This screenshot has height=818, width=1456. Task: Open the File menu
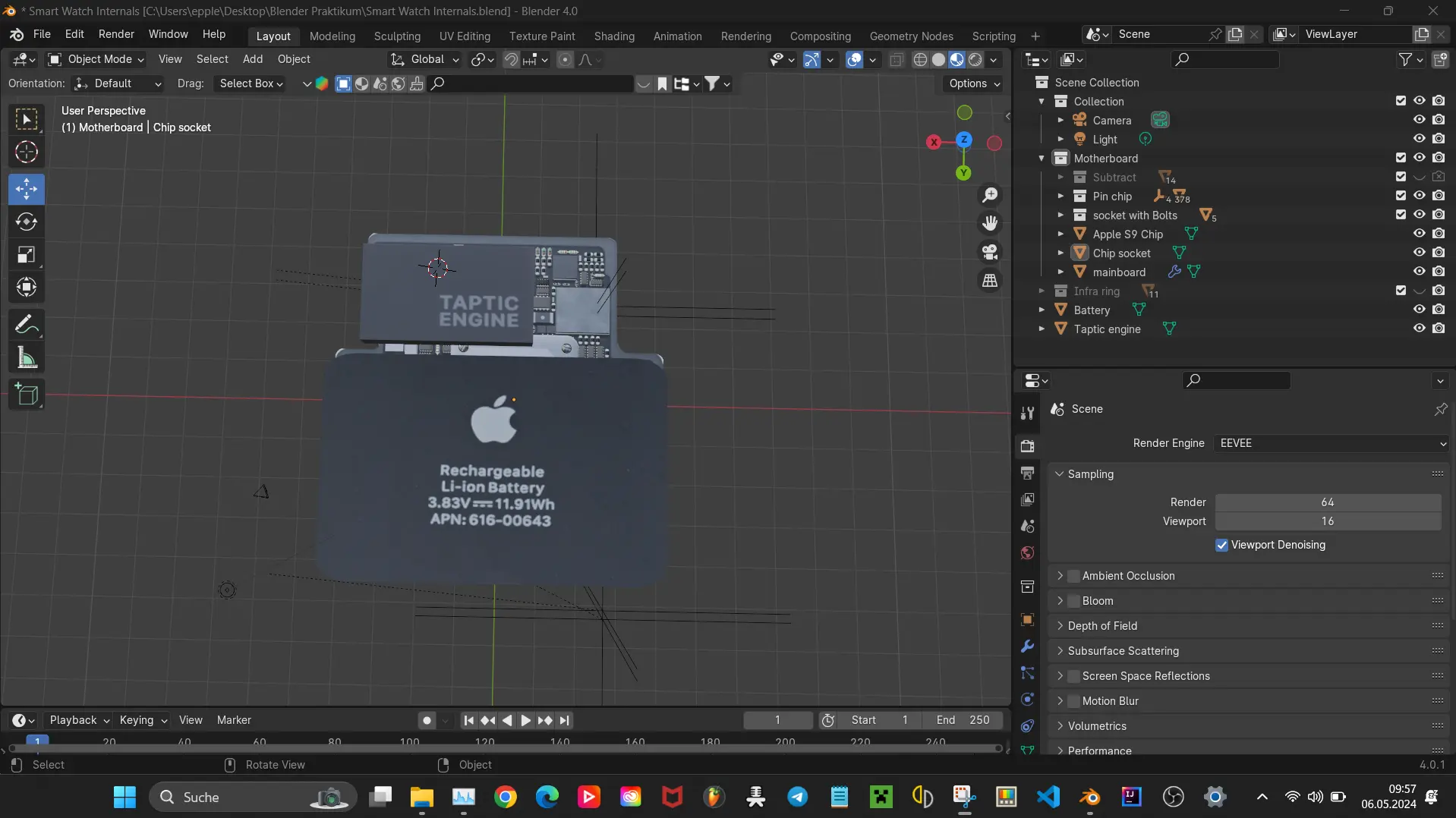point(42,34)
